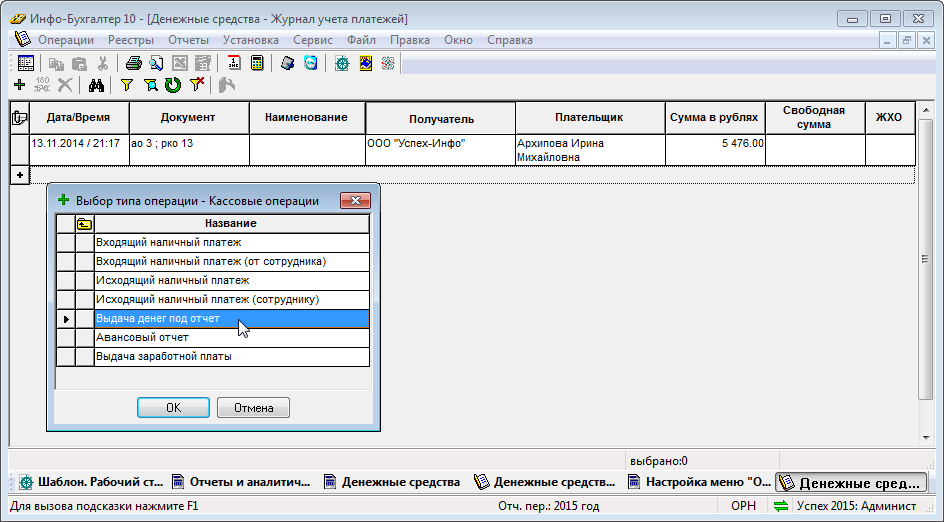944x522 pixels.
Task: Click the binoculars search icon
Action: (x=96, y=85)
